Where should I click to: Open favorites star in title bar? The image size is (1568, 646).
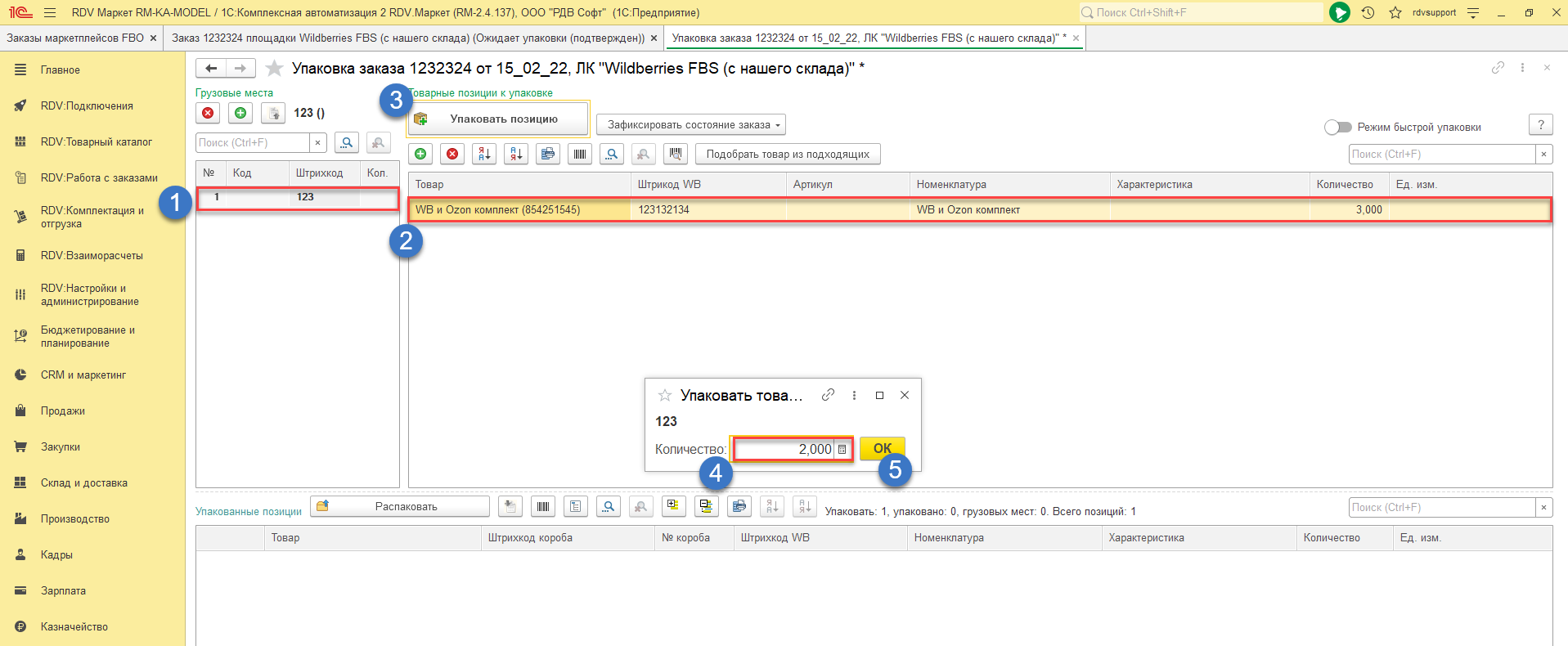[1395, 12]
